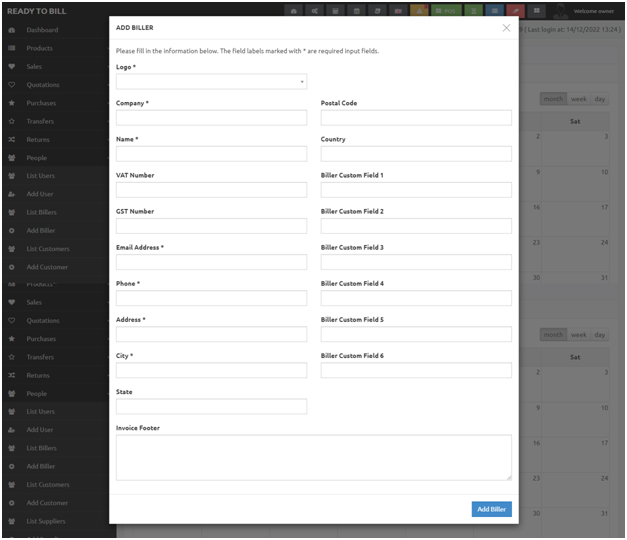Select the GST Number field
The image size is (627, 540).
211,226
